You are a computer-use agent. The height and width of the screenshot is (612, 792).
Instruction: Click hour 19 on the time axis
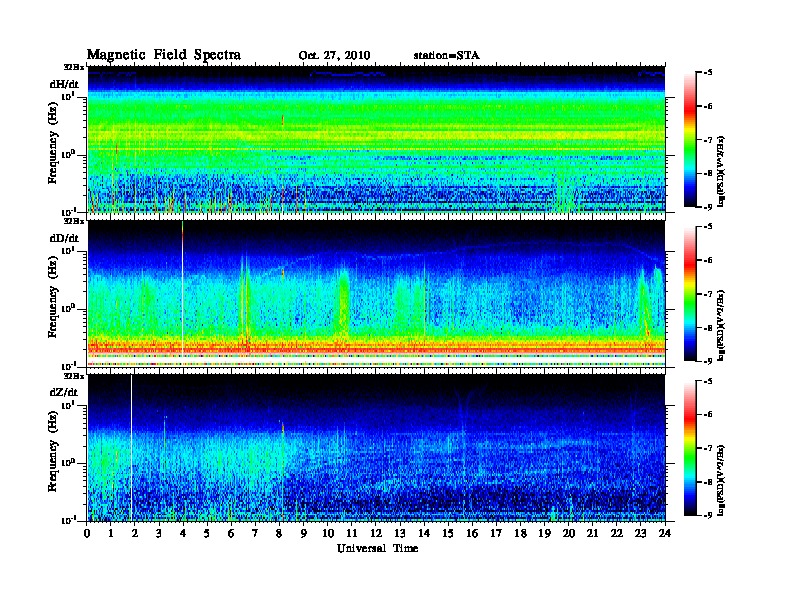pyautogui.click(x=544, y=533)
